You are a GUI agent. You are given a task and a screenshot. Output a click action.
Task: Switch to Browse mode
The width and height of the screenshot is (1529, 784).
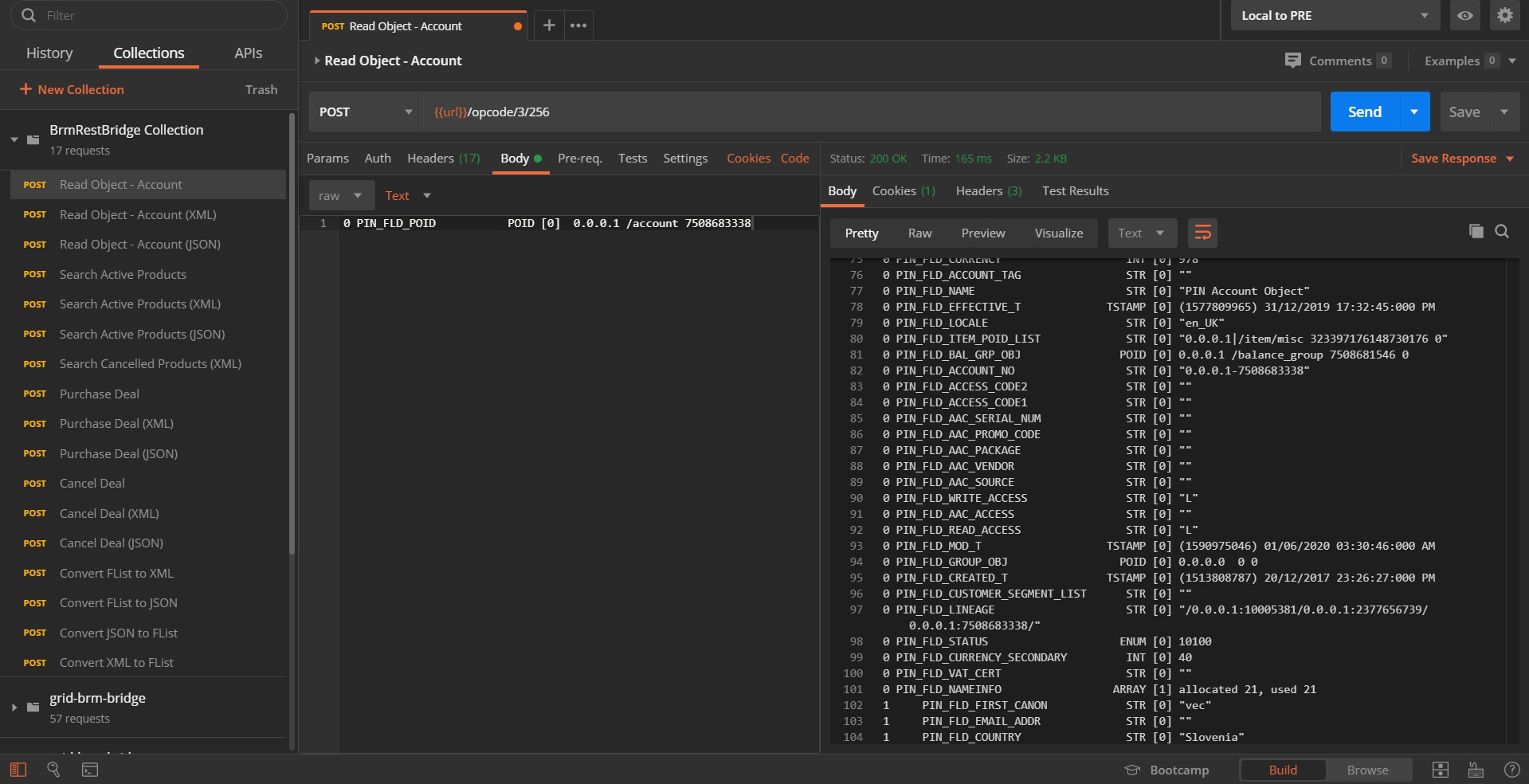[1367, 770]
